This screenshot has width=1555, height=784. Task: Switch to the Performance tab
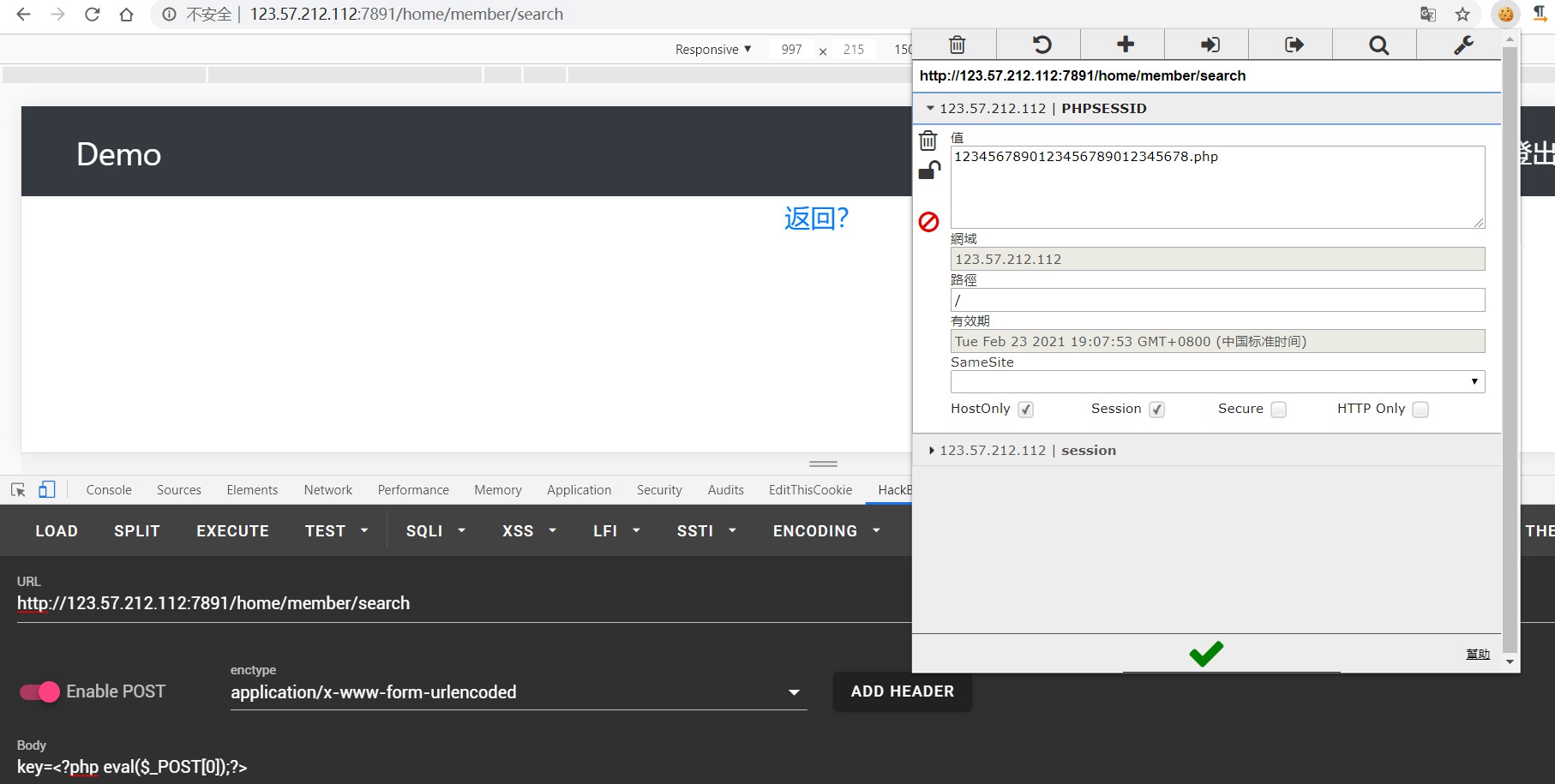tap(413, 490)
